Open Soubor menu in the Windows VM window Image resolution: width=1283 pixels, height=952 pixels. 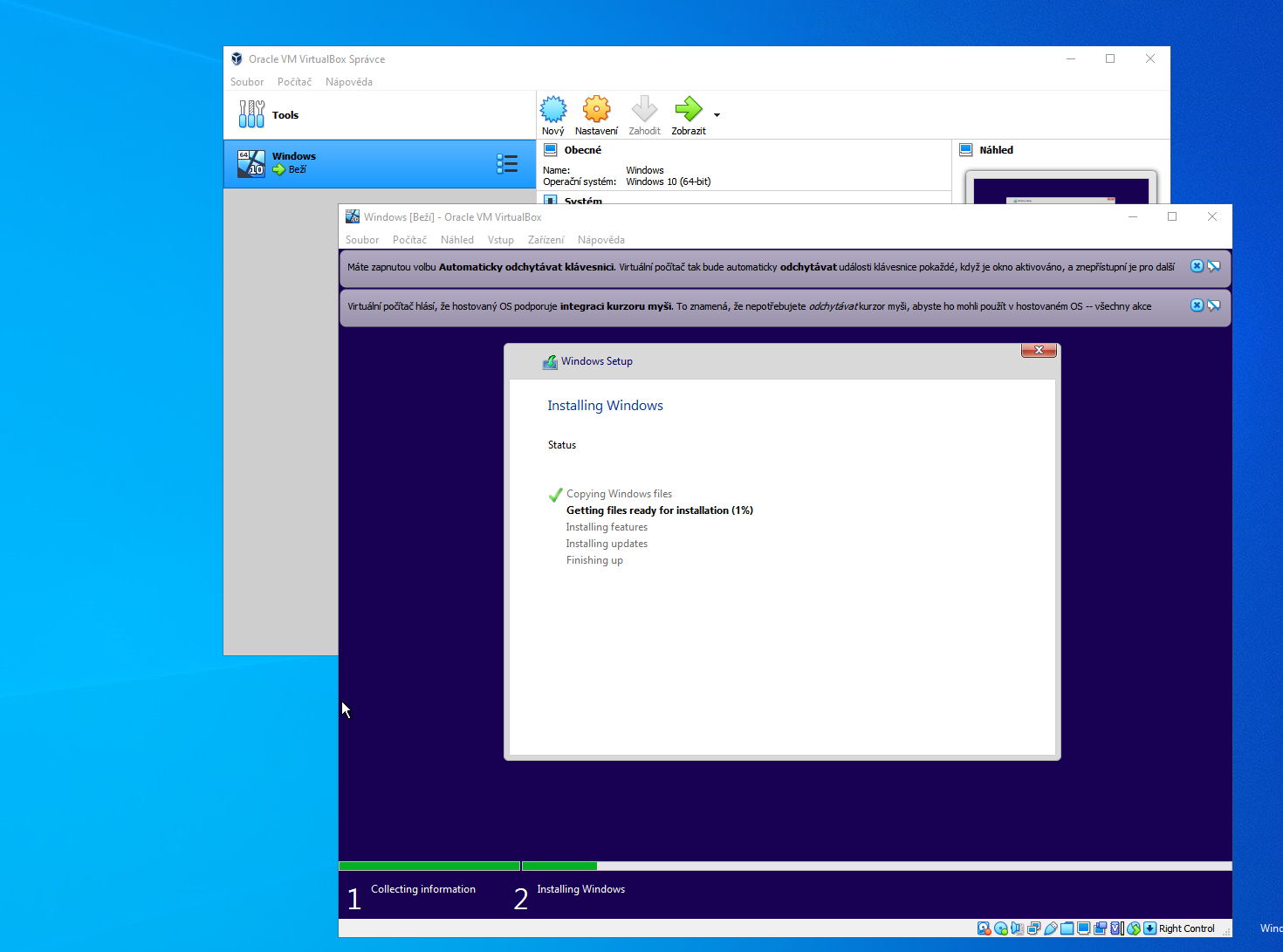[x=362, y=240]
